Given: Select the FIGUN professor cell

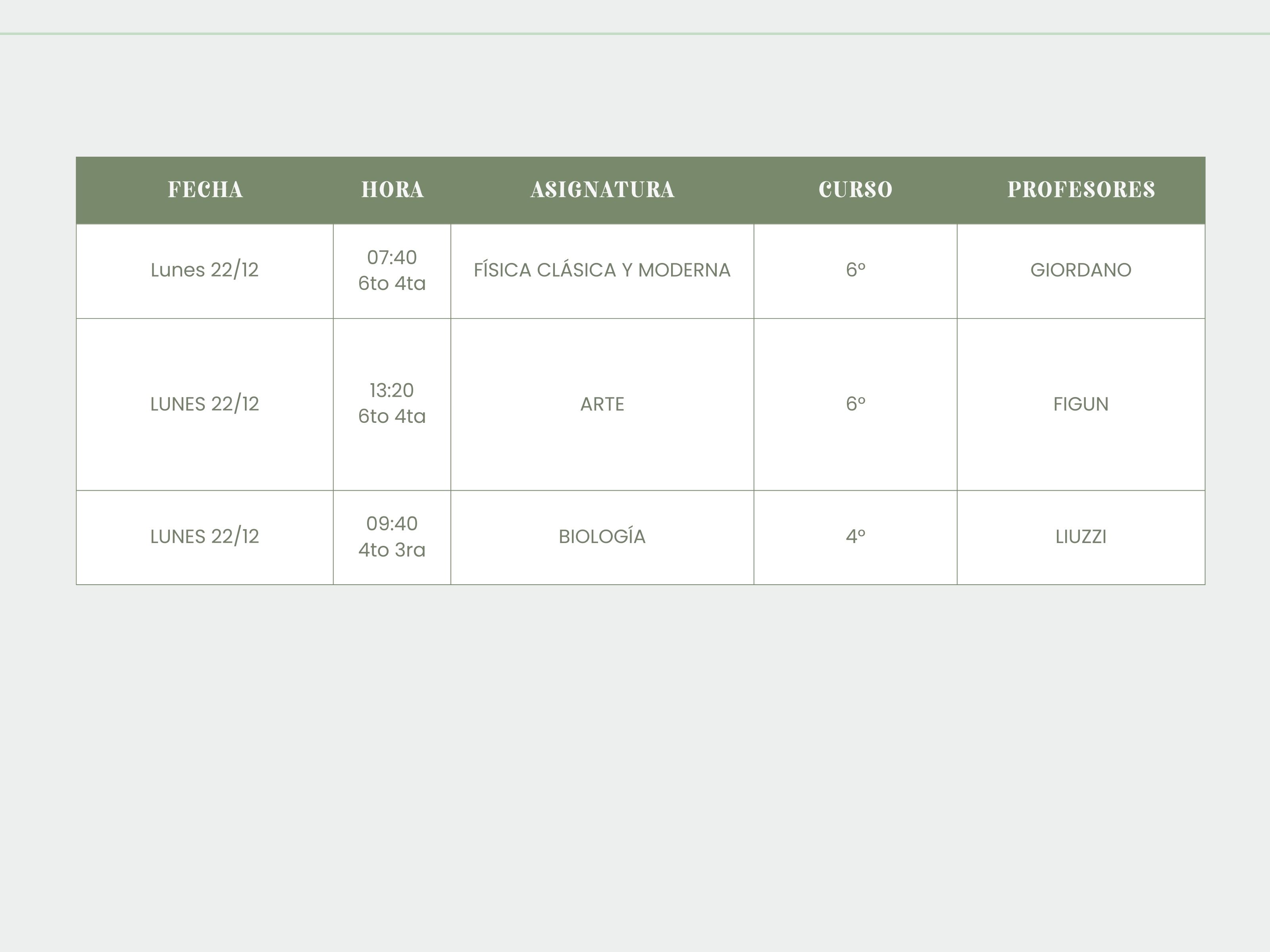Looking at the screenshot, I should [1081, 404].
